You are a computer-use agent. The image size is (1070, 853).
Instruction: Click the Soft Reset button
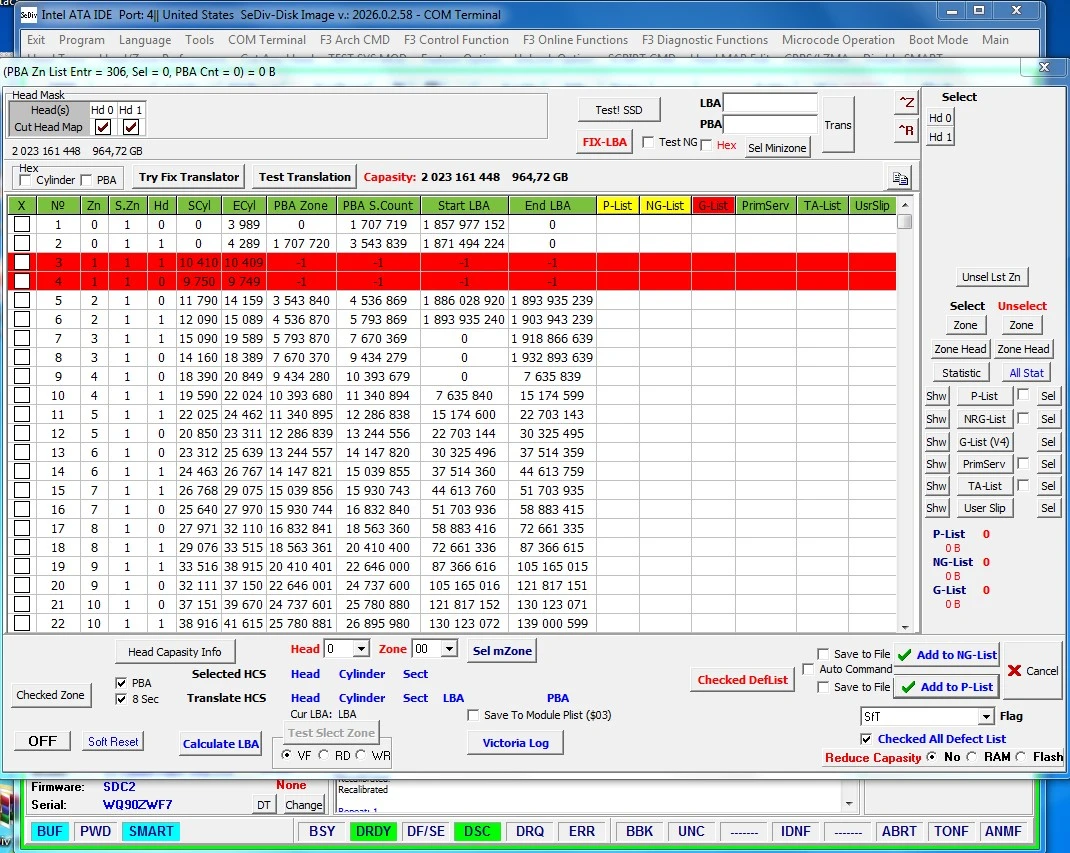(113, 742)
